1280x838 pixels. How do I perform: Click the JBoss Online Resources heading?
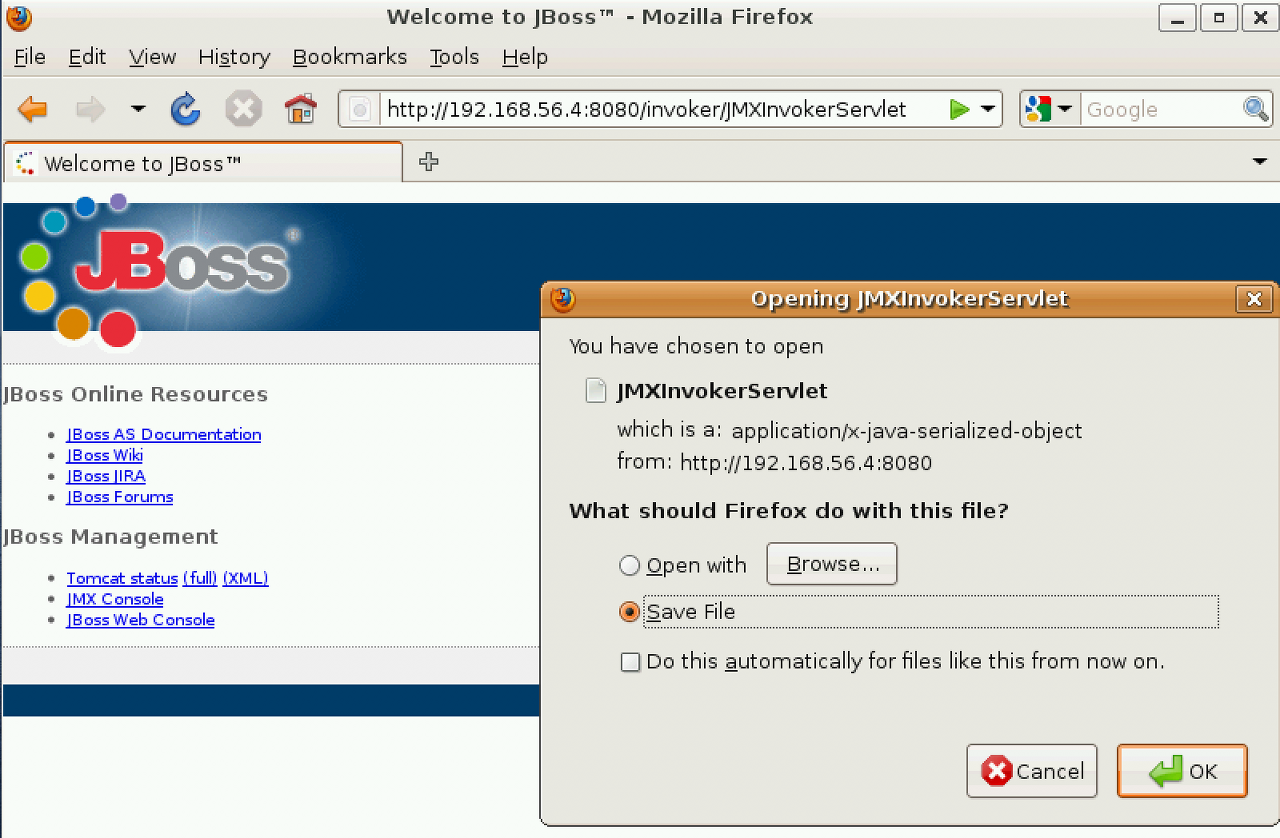(x=136, y=394)
